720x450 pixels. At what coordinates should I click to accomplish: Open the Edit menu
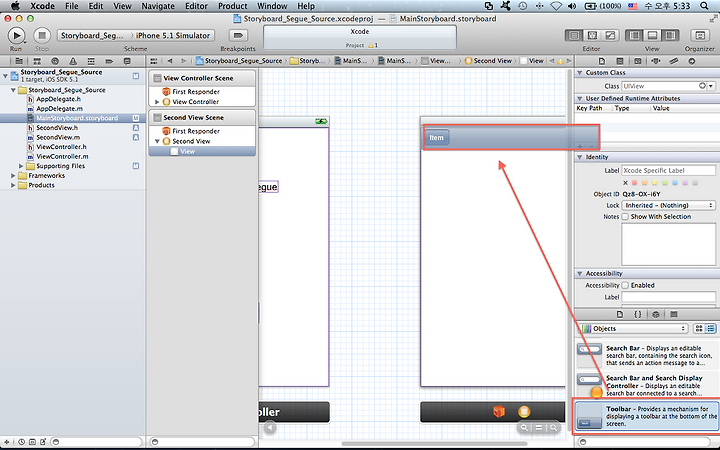tap(96, 6)
